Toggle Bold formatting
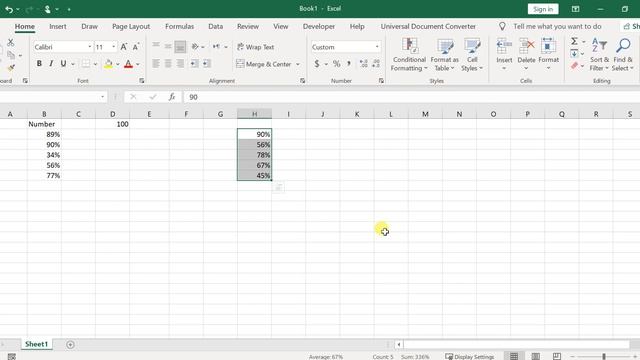Screen dimensions: 640x360 39,64
